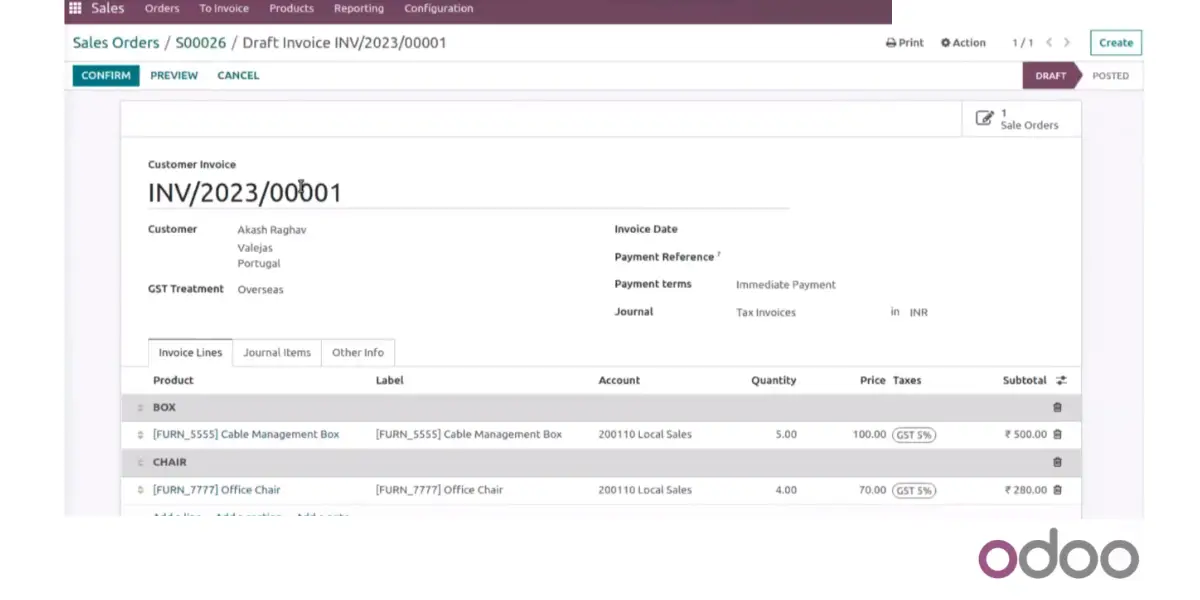Click quantity 4.00 cell
Screen dimensions: 1200x600
point(786,490)
